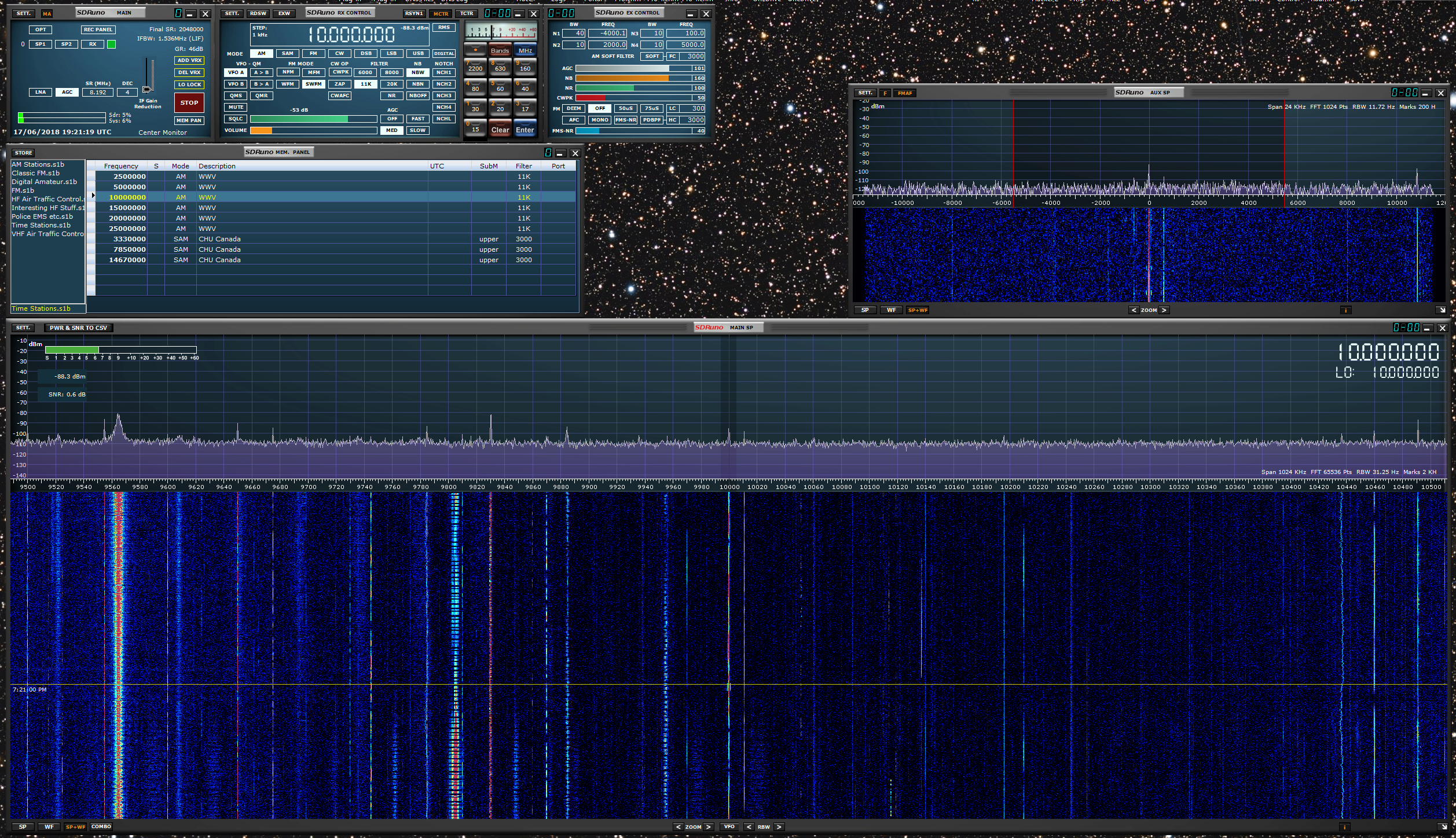Image resolution: width=1456 pixels, height=838 pixels.
Task: Click the AUX SP resize corner arrow
Action: pyautogui.click(x=1442, y=310)
